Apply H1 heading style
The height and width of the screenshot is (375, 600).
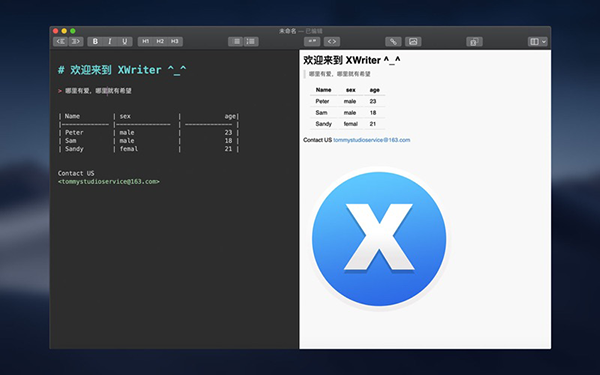point(145,41)
